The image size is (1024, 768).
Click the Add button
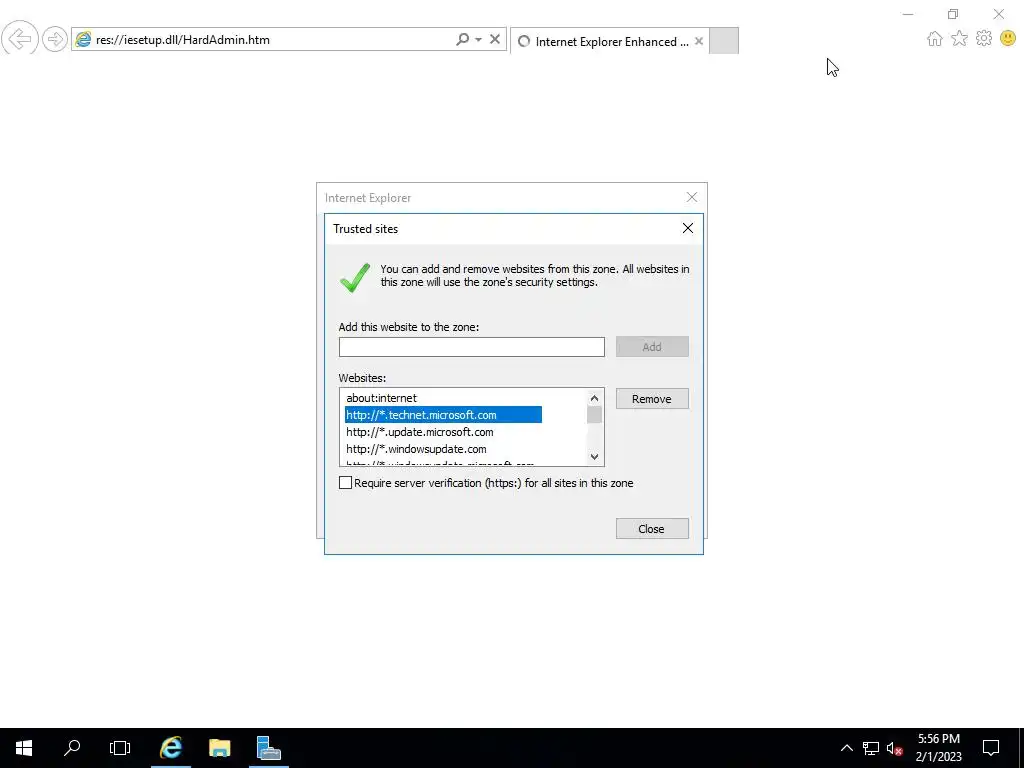point(652,347)
